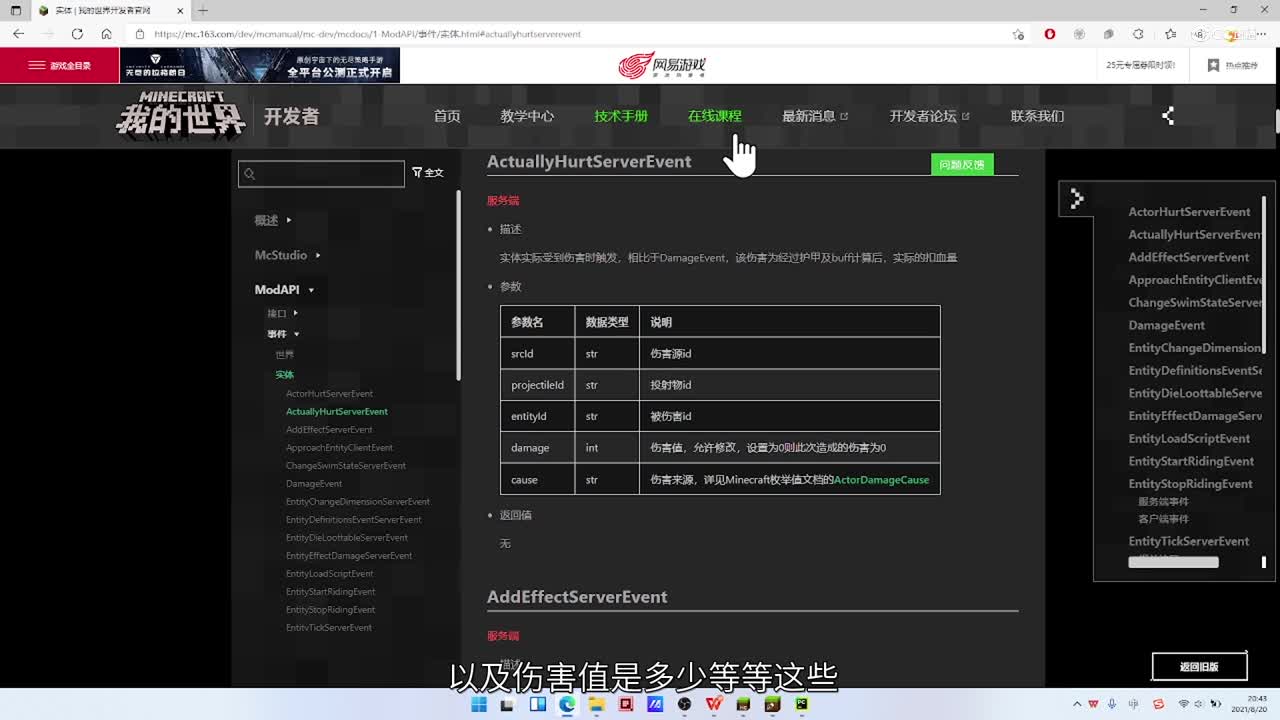Show hidden system tray icons
Screen dimensions: 1280x720
(x=1077, y=704)
